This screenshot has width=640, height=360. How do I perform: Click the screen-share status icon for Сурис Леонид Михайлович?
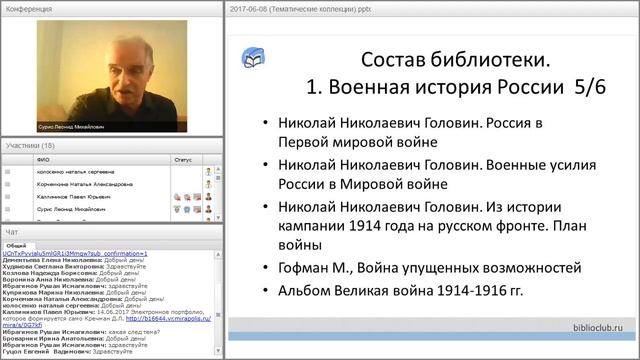[x=197, y=209]
